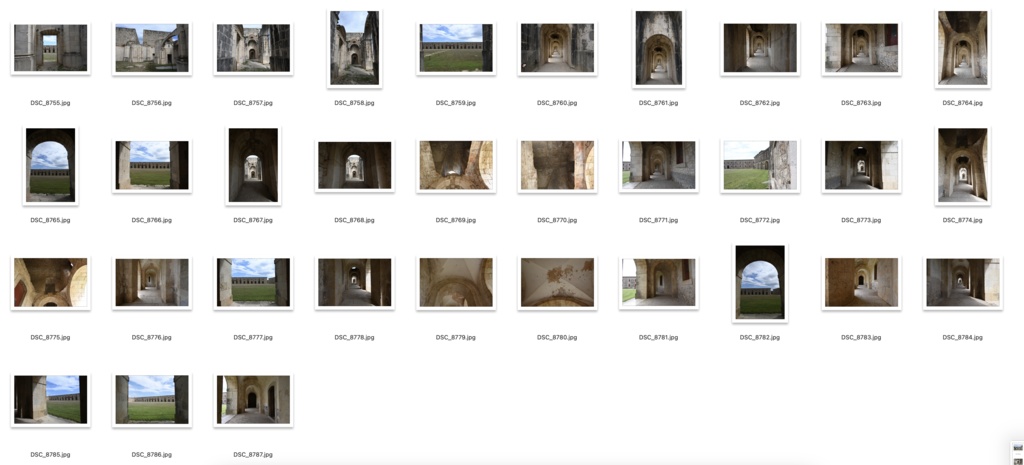This screenshot has width=1024, height=465.
Task: Select the DSC_8768.jpg thumbnail
Action: click(354, 165)
